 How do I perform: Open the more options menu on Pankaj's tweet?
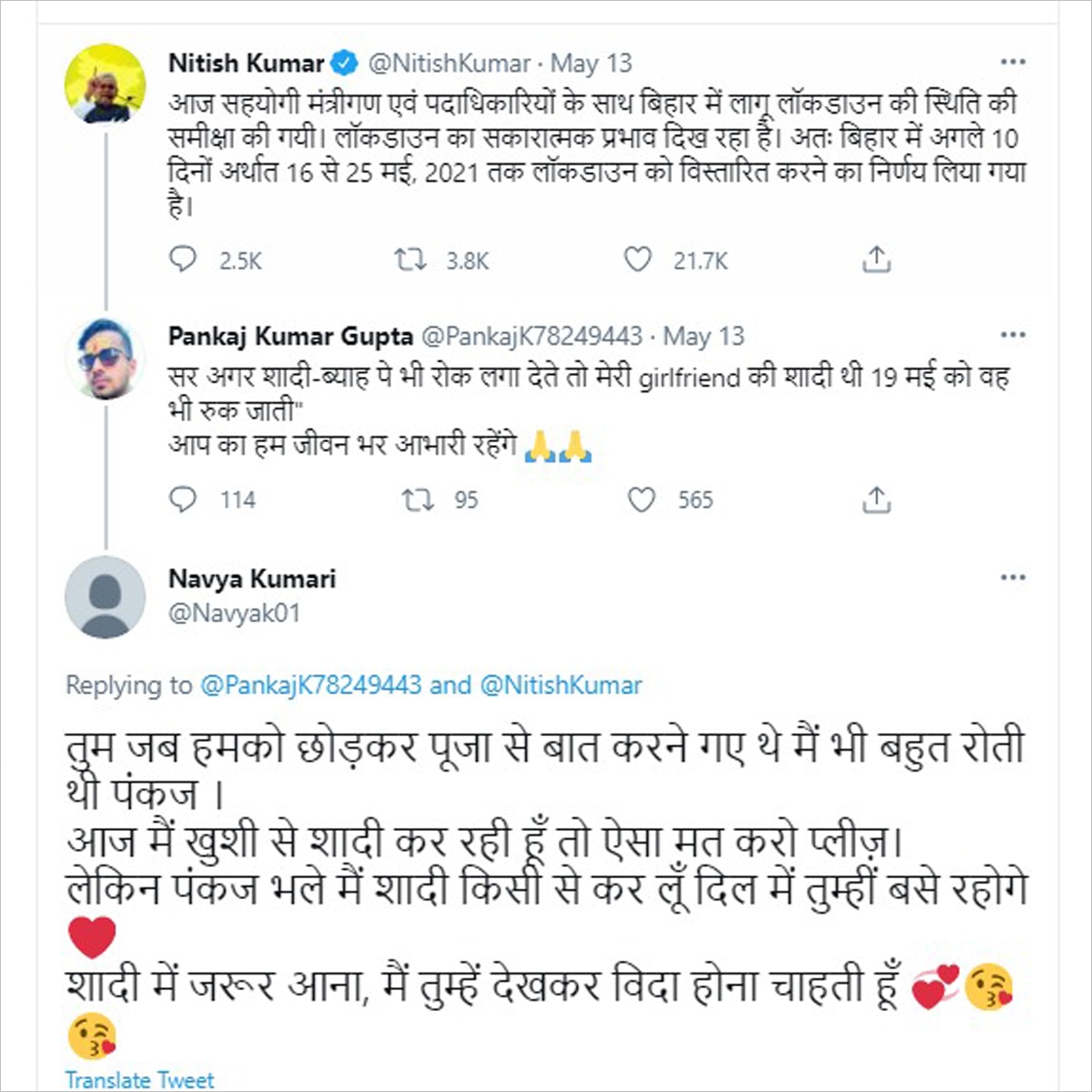(x=1011, y=333)
